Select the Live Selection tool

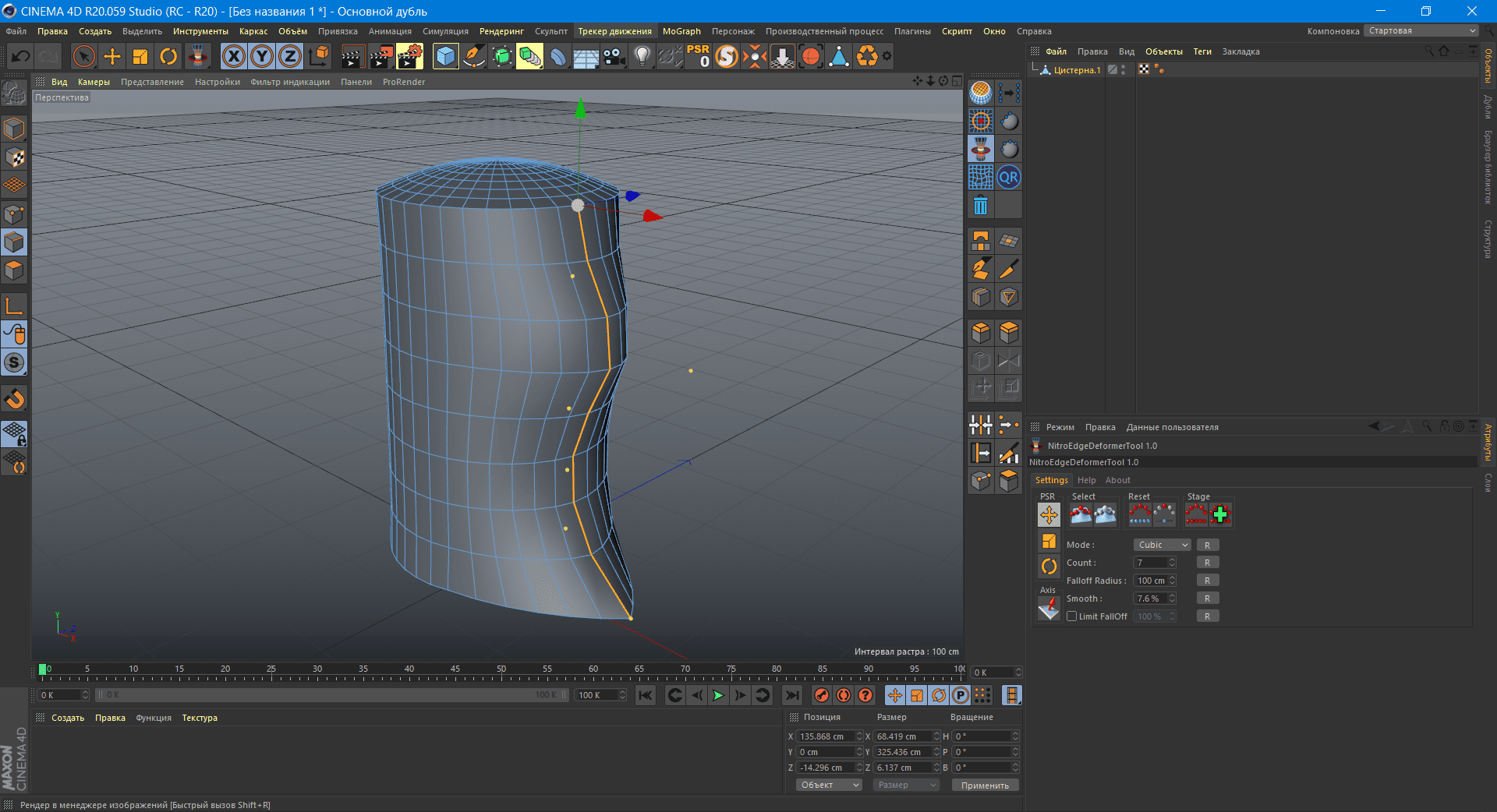click(x=83, y=56)
